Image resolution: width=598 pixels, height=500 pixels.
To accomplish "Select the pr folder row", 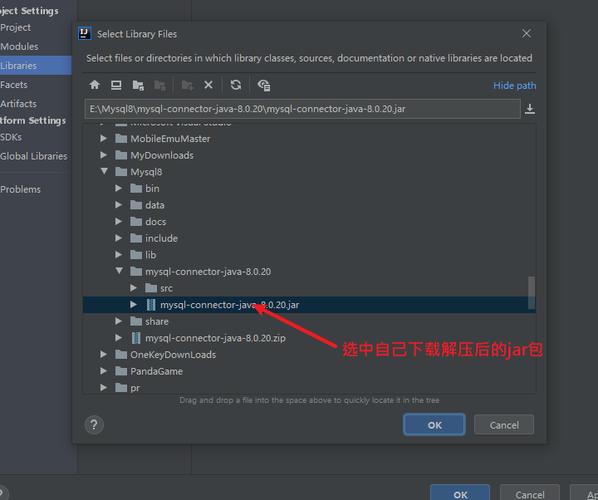I will click(x=309, y=387).
